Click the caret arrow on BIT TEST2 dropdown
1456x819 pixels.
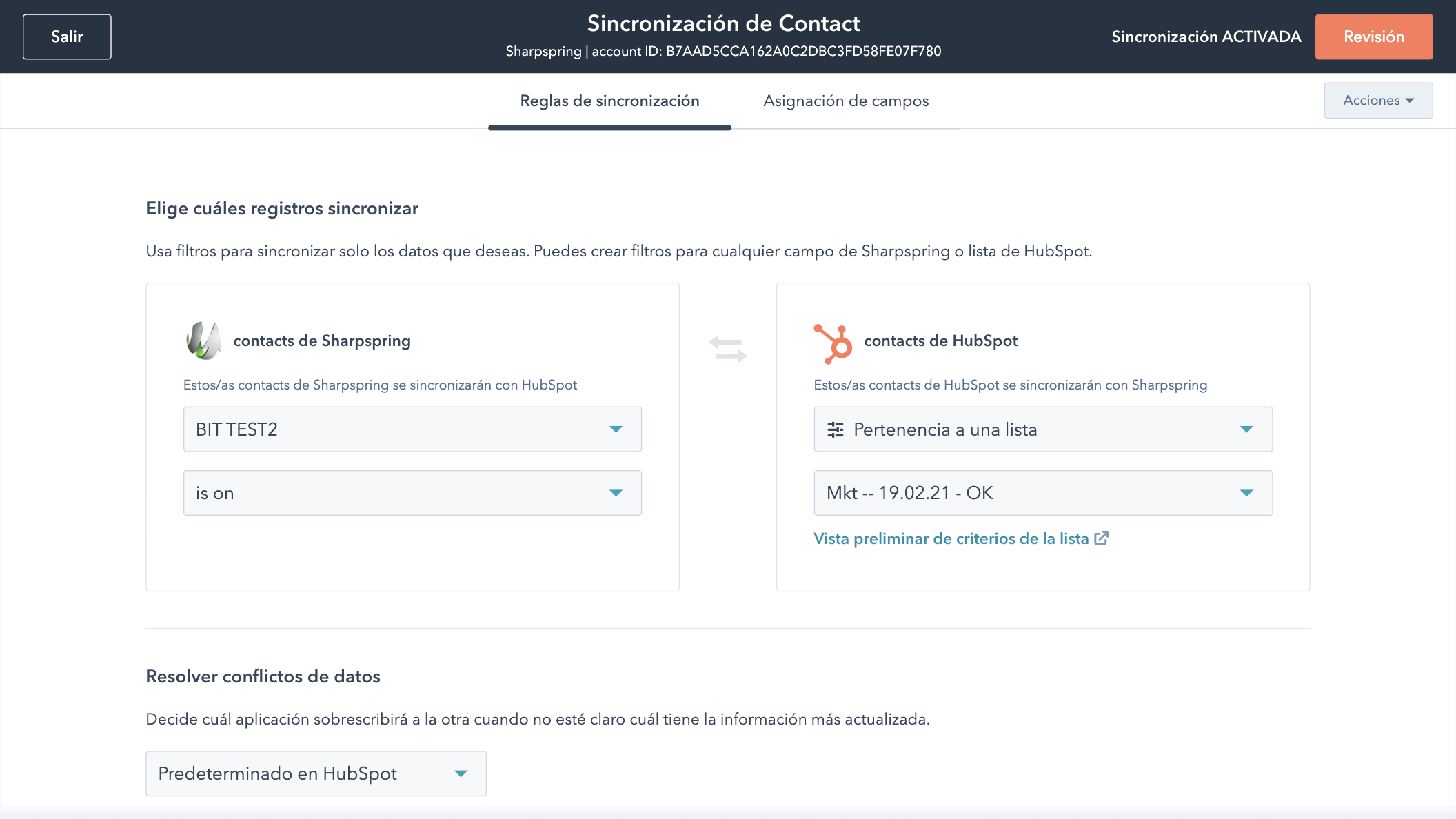point(616,429)
